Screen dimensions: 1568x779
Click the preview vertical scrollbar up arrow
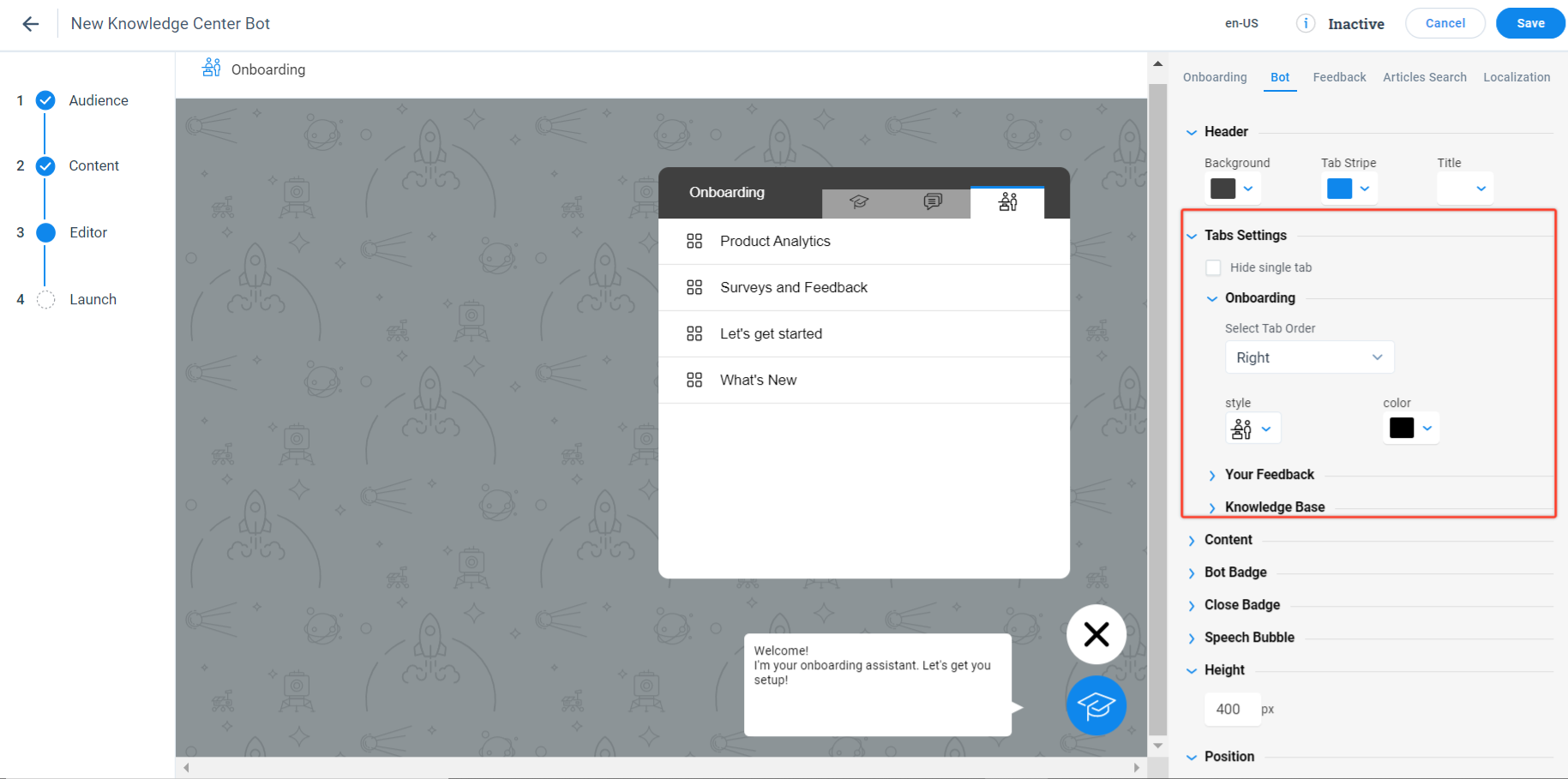point(1157,63)
